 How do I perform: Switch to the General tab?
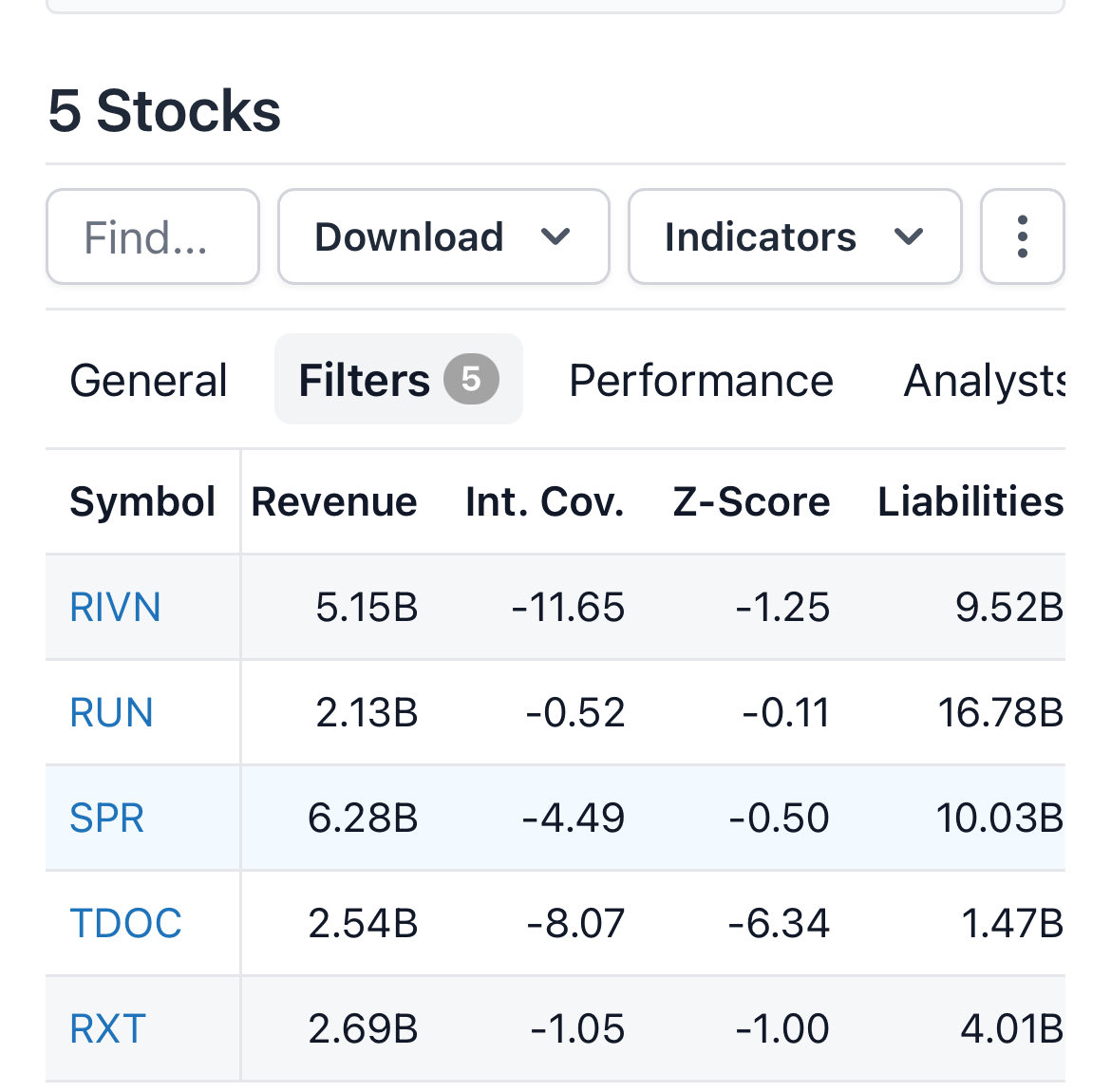(x=148, y=380)
